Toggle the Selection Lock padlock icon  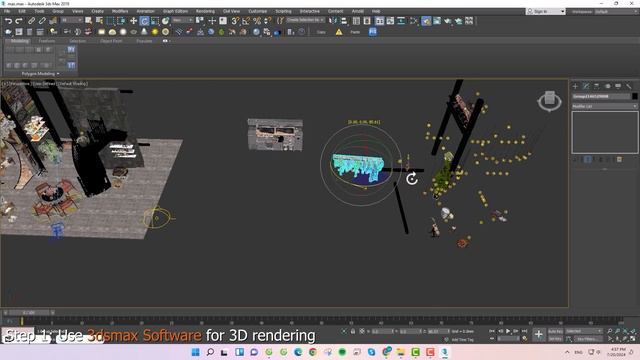click(x=353, y=331)
